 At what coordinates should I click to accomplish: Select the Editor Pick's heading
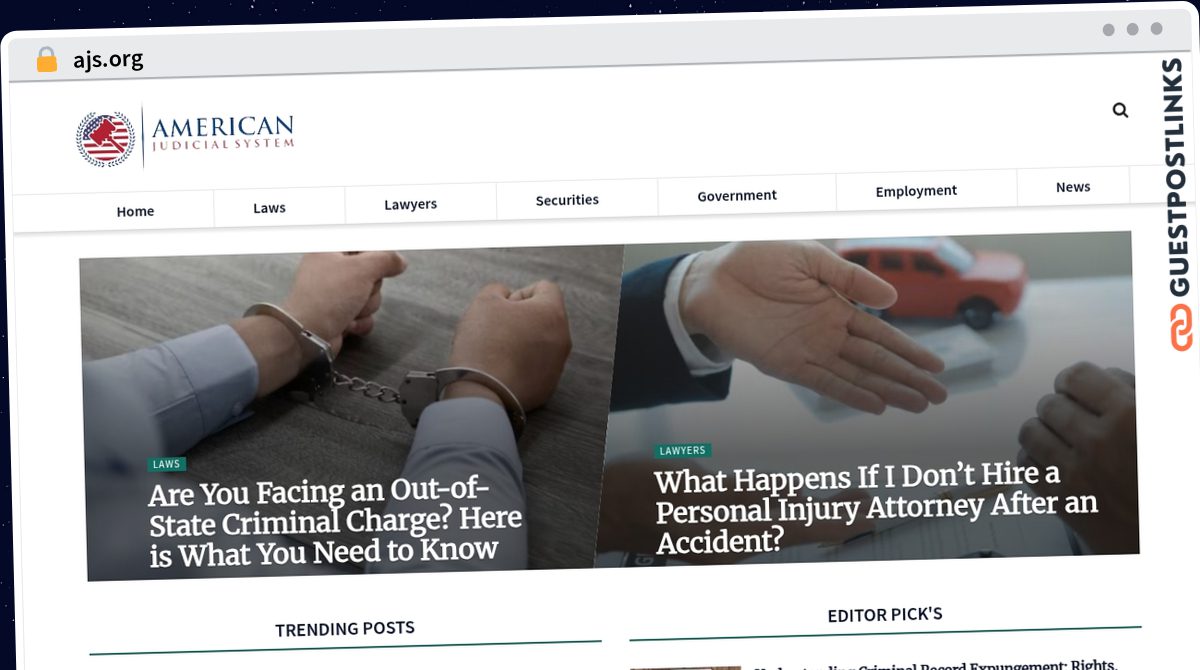pyautogui.click(x=885, y=615)
